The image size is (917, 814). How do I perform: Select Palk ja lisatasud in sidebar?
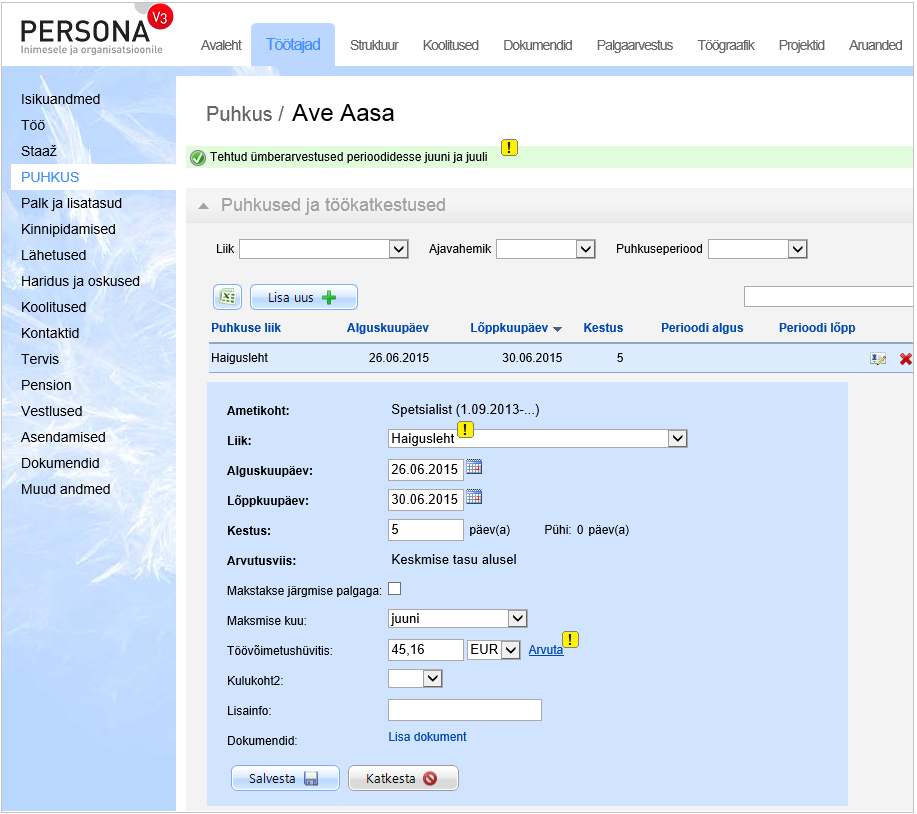(71, 203)
